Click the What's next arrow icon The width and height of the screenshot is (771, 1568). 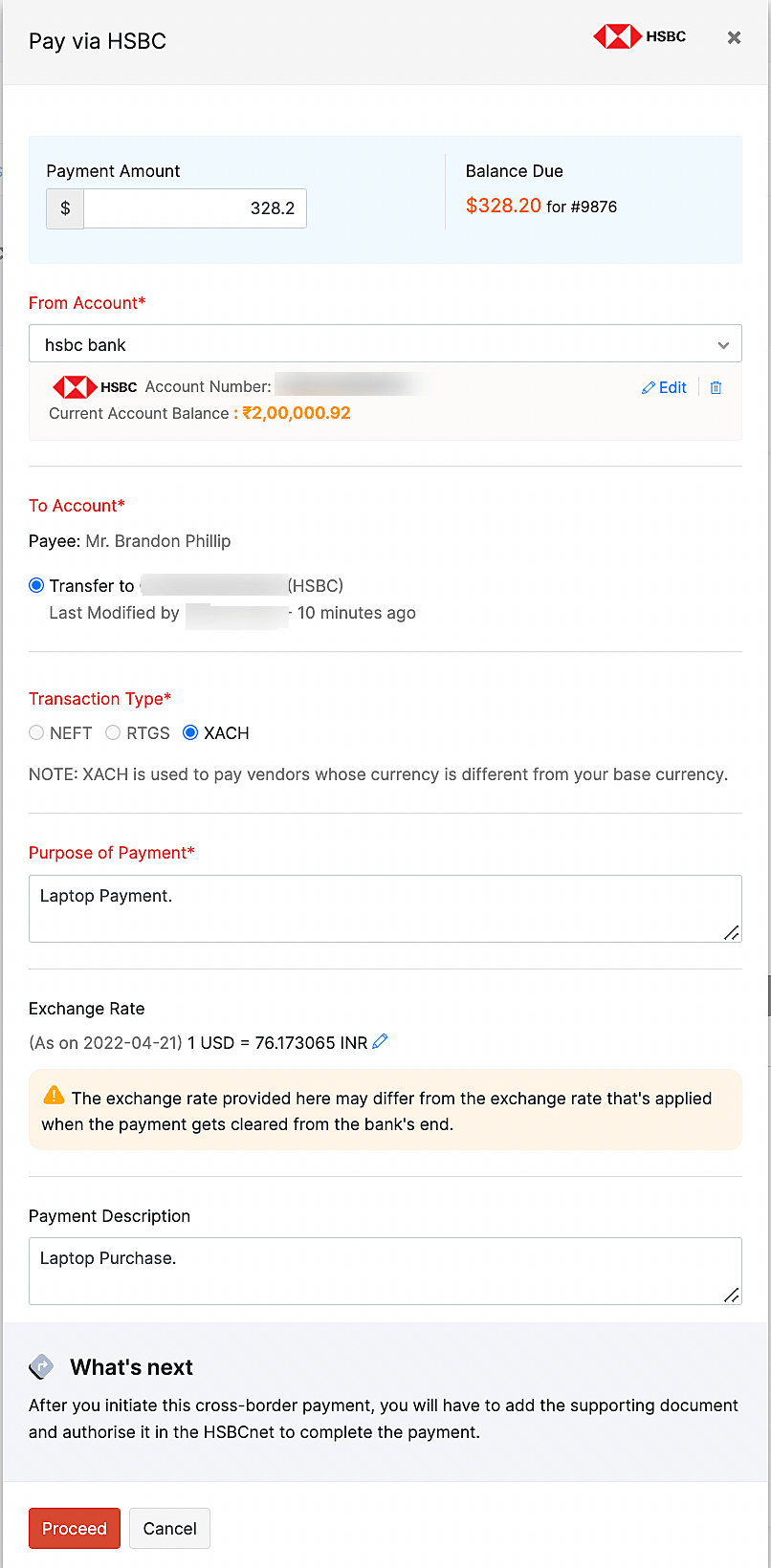click(41, 1366)
